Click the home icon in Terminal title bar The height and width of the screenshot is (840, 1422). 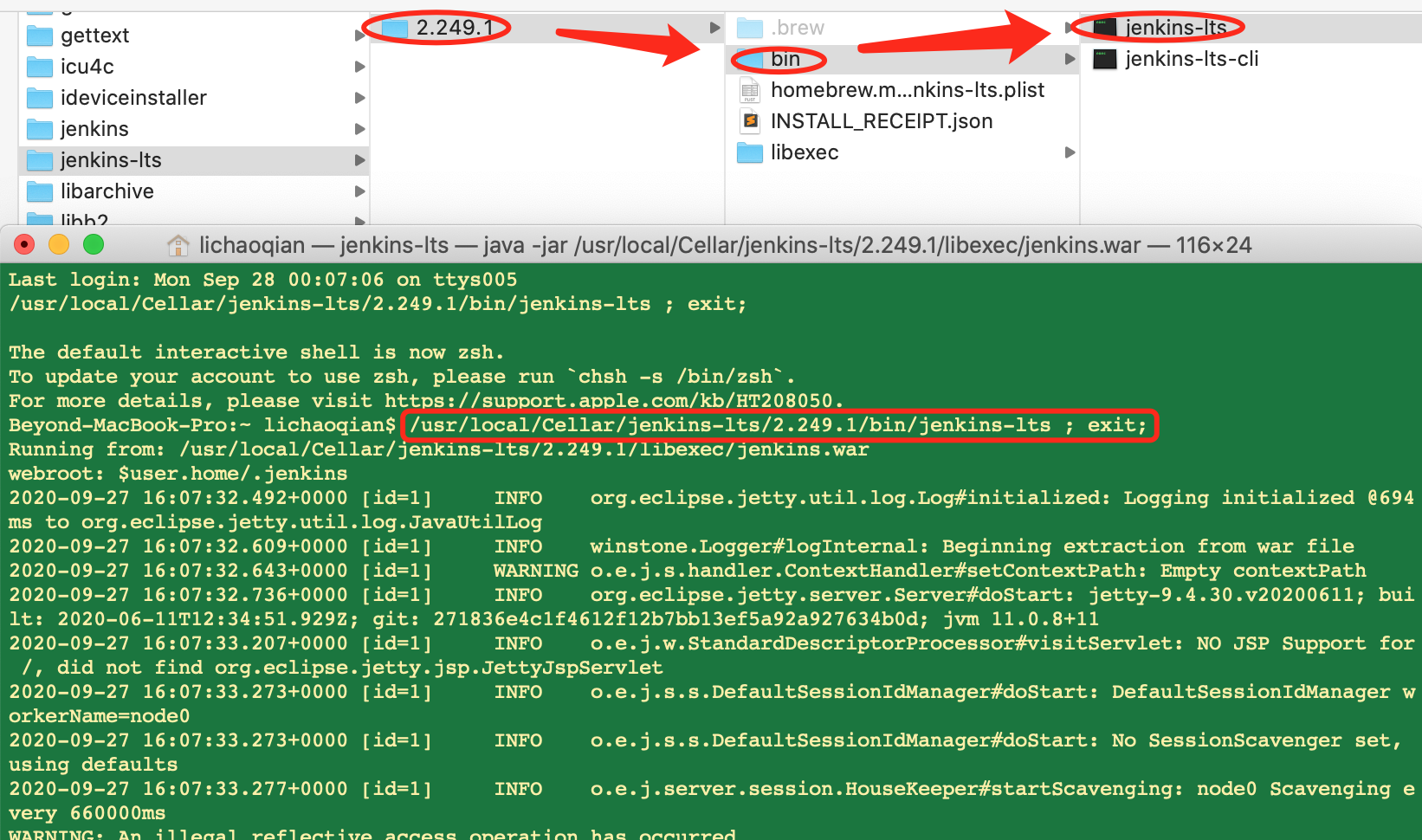click(x=178, y=246)
